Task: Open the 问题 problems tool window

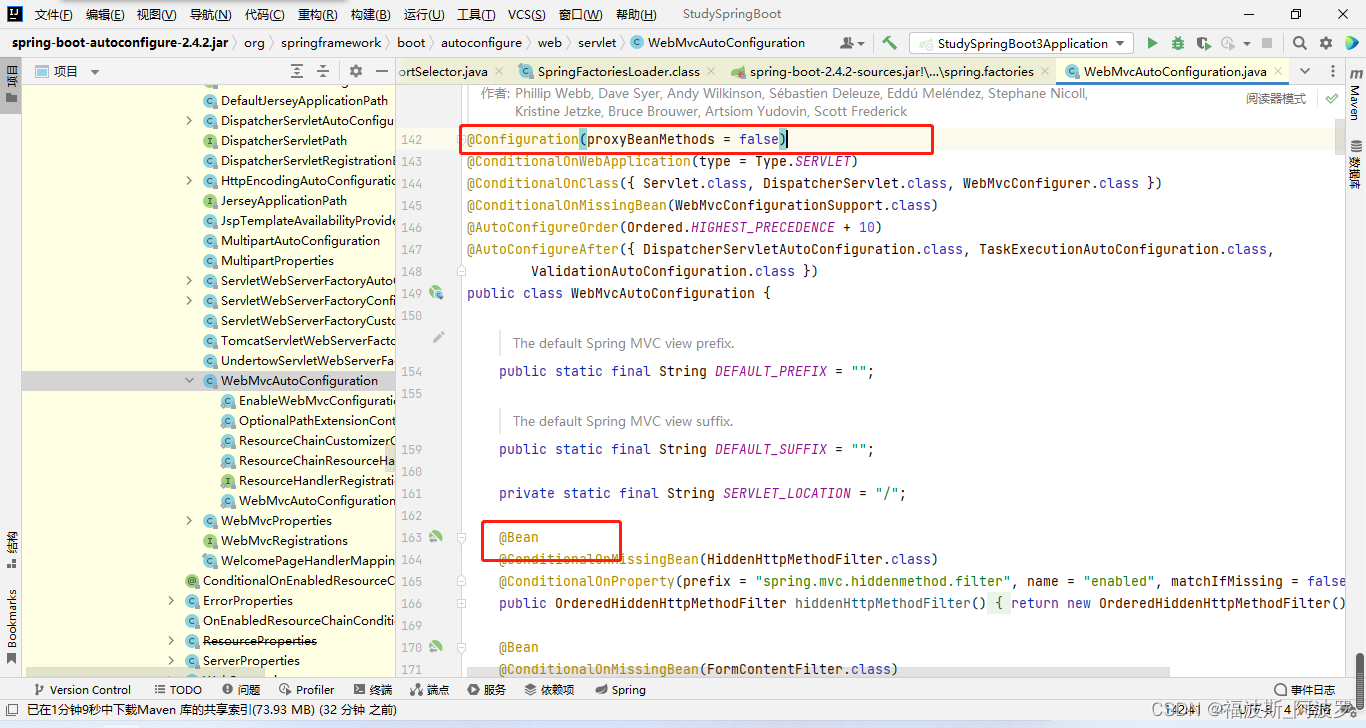Action: [240, 689]
